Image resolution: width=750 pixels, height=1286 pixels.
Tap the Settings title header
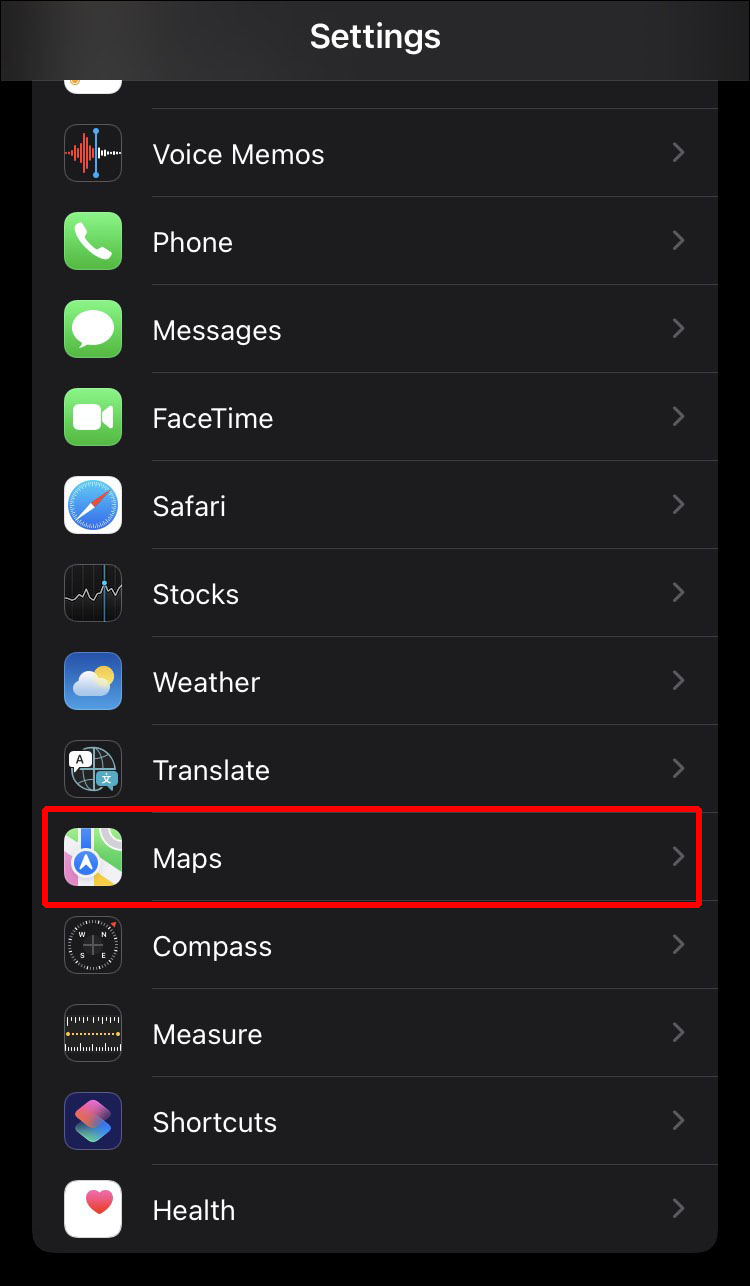(x=375, y=37)
